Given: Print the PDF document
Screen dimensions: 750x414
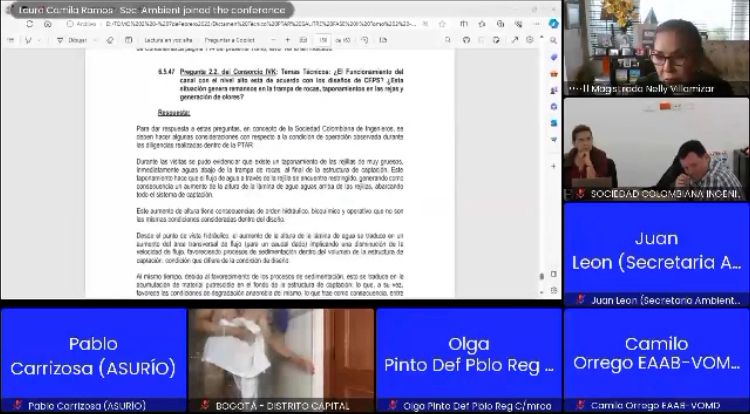Looking at the screenshot, I should pos(466,41).
